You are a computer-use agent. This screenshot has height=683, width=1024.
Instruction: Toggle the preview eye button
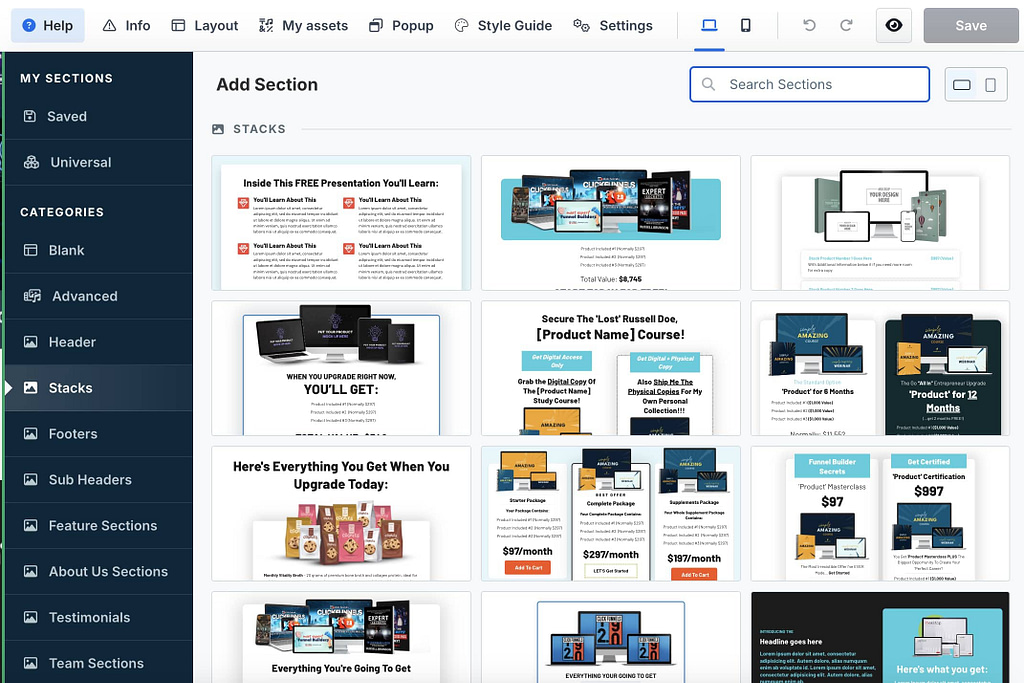coord(893,25)
